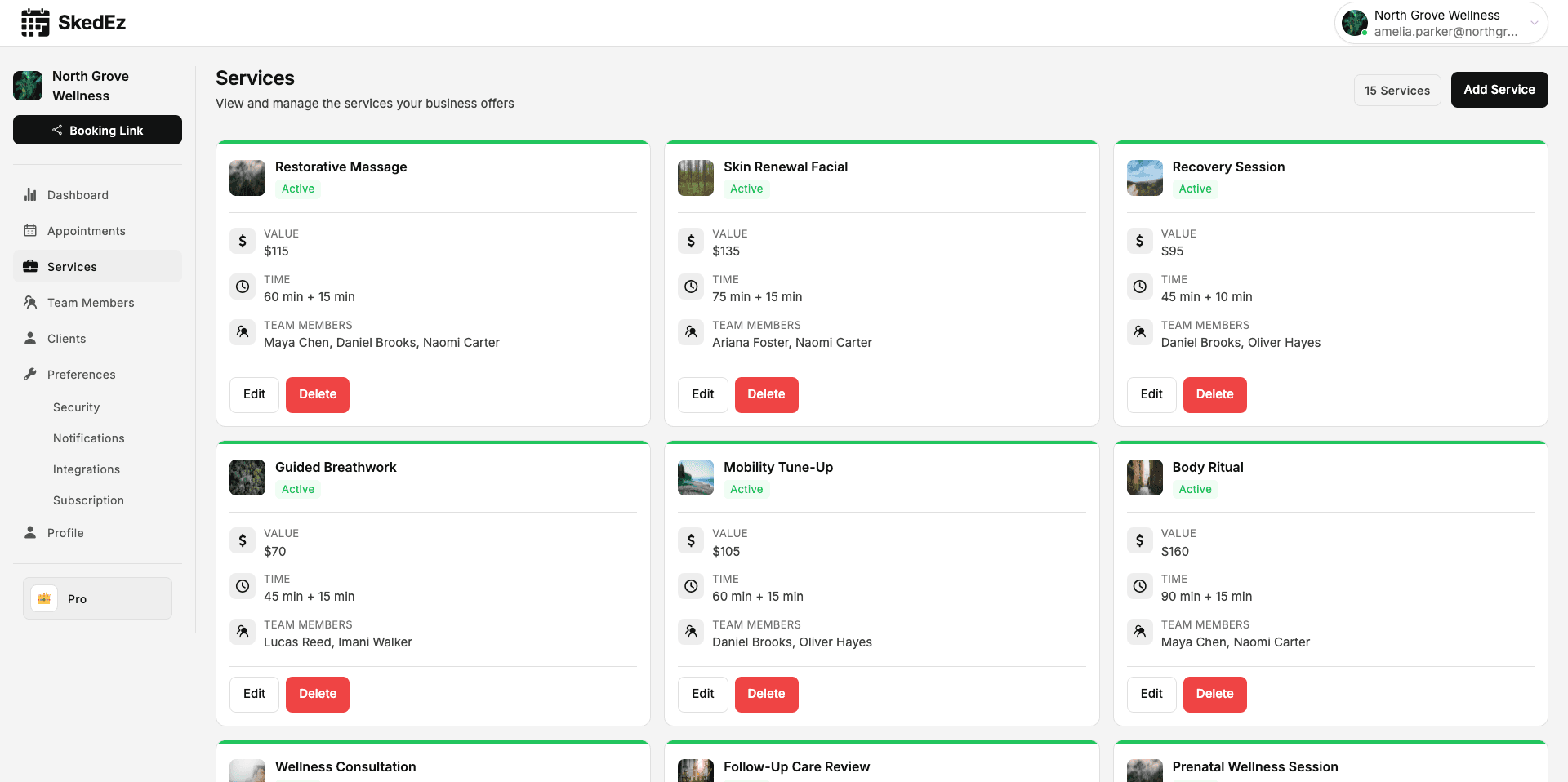Open Integrations preferences
This screenshot has width=1568, height=782.
point(86,469)
